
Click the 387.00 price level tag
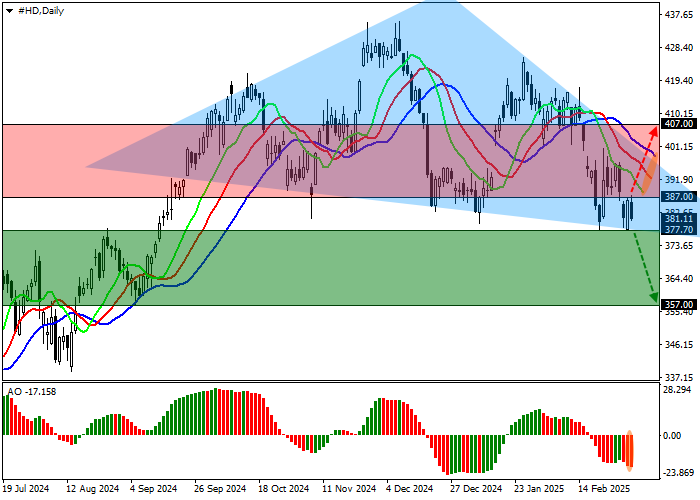point(678,197)
